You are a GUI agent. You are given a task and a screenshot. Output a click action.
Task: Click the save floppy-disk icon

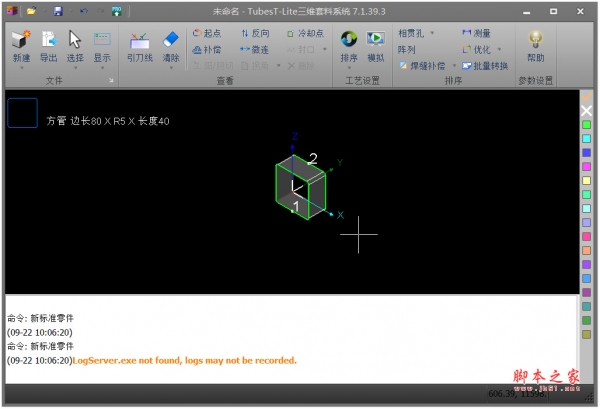(58, 11)
